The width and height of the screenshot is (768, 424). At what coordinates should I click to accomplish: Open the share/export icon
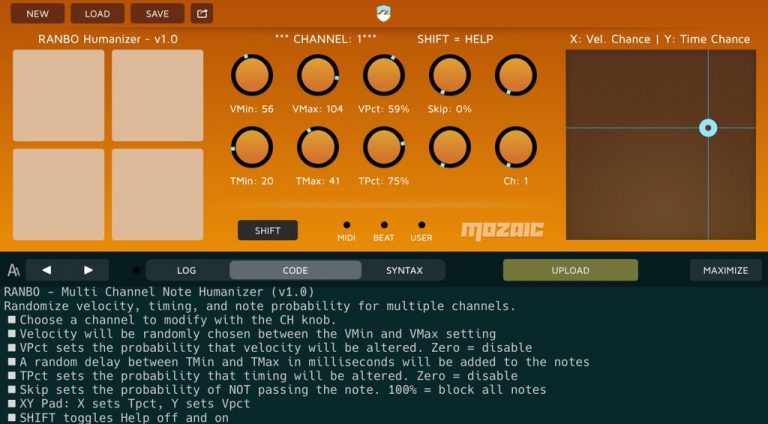[202, 14]
